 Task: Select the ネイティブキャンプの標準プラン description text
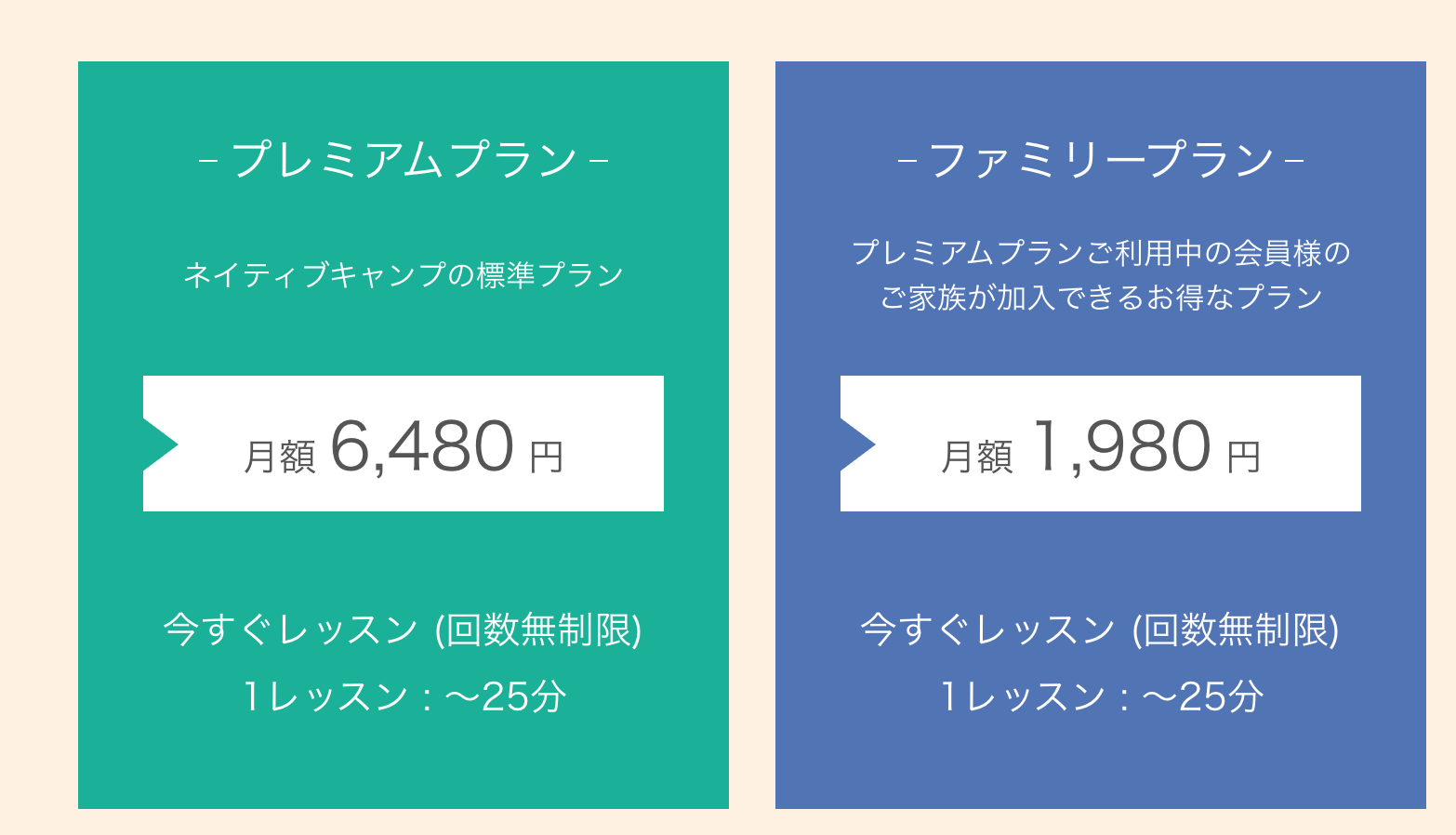tap(404, 275)
